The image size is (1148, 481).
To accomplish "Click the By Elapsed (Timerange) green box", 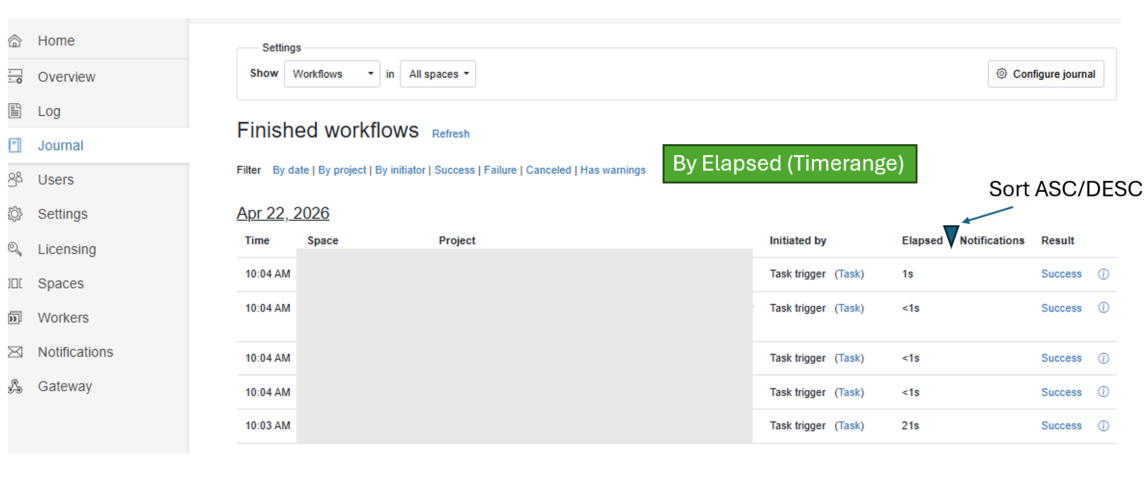I will [x=788, y=164].
